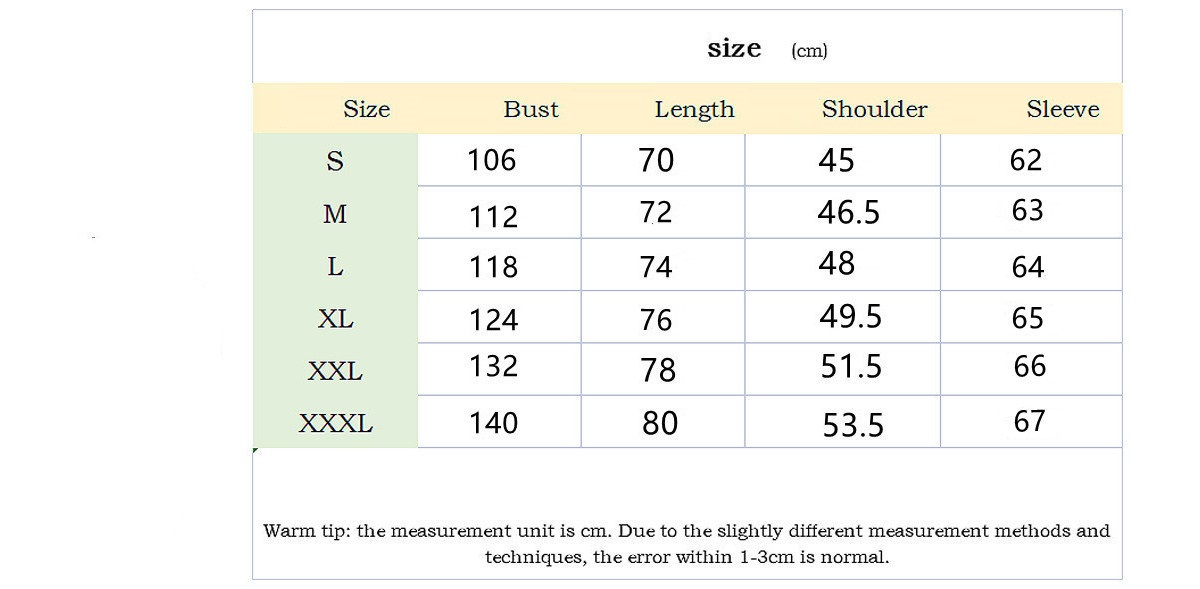Select the XXXL size row label
The height and width of the screenshot is (589, 1200).
click(x=335, y=424)
